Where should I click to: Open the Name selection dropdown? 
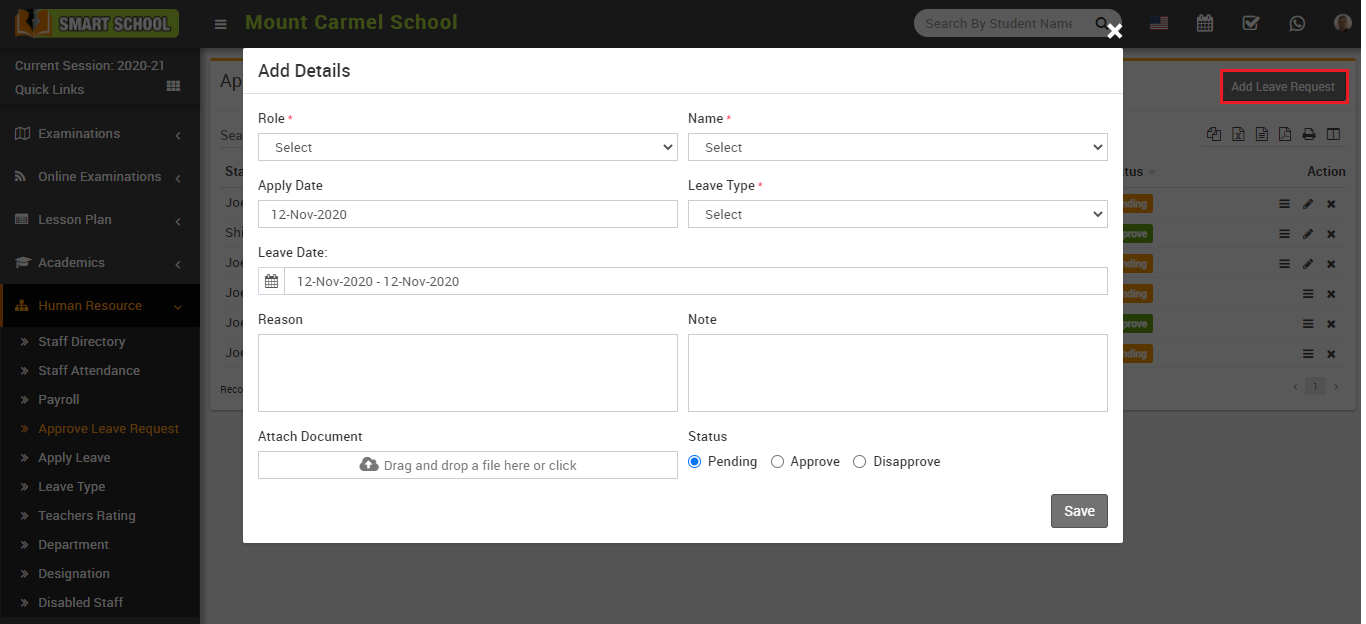pyautogui.click(x=896, y=146)
